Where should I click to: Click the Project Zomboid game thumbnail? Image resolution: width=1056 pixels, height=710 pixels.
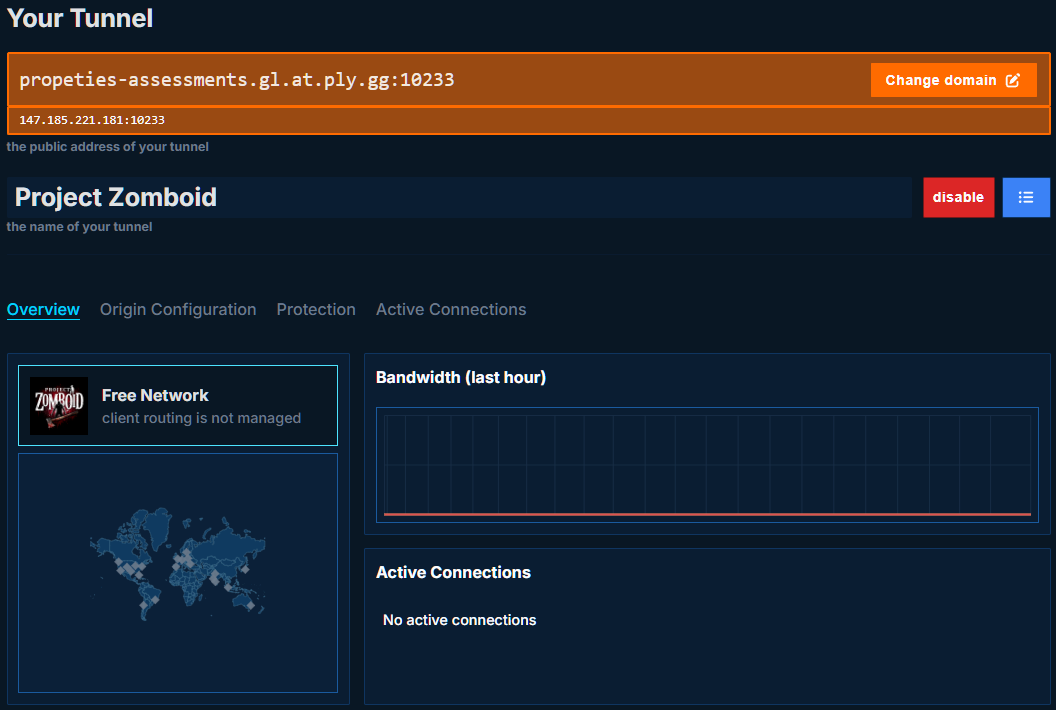click(x=59, y=406)
